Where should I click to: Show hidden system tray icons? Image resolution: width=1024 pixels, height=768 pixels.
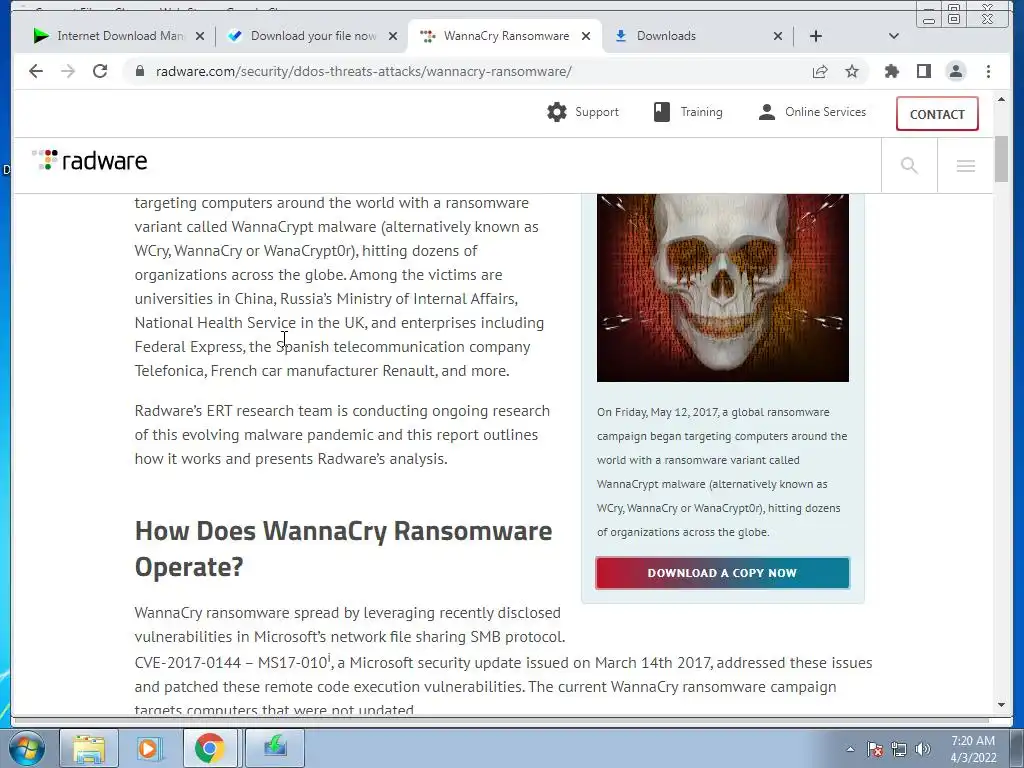coord(850,749)
